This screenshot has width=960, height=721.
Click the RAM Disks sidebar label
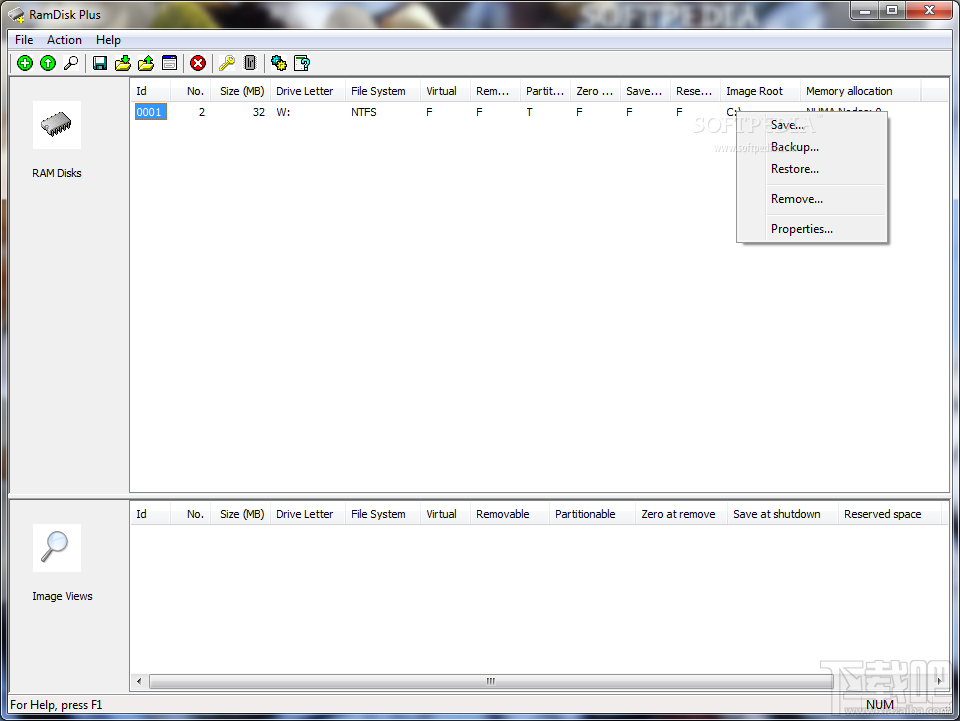(x=57, y=173)
